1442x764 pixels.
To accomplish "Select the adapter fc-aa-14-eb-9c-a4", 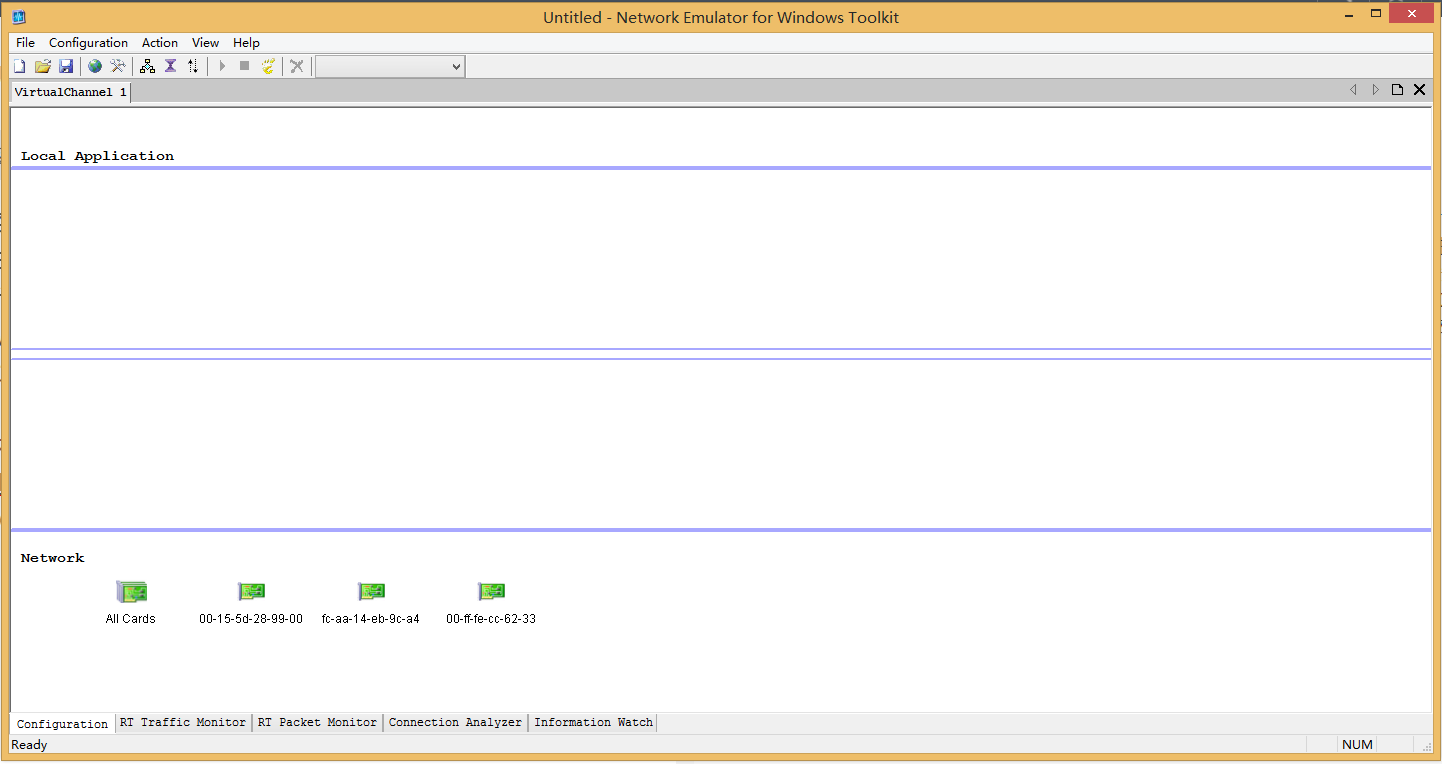I will coord(371,592).
